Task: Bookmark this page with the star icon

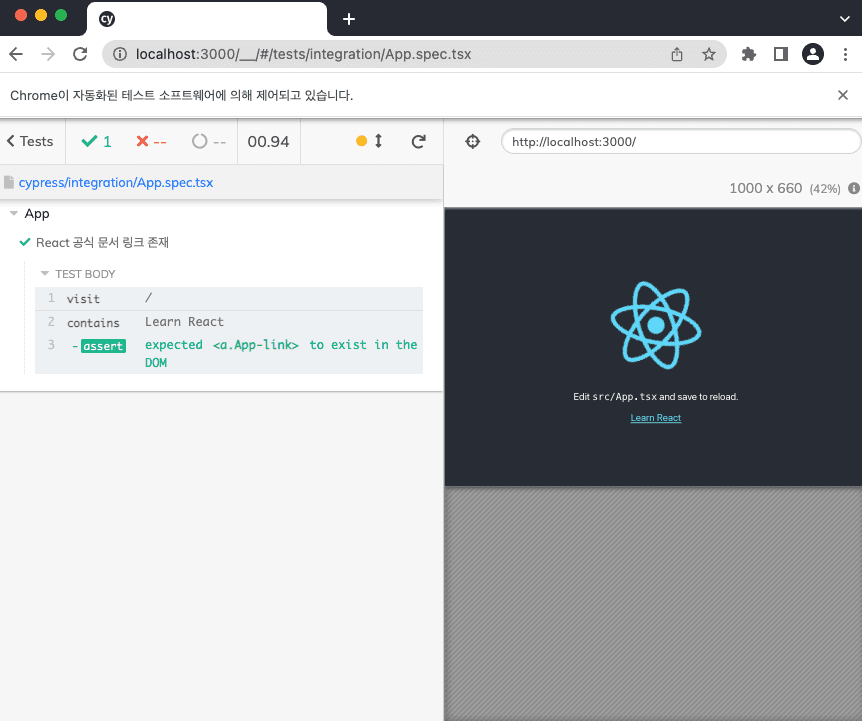Action: (x=708, y=55)
